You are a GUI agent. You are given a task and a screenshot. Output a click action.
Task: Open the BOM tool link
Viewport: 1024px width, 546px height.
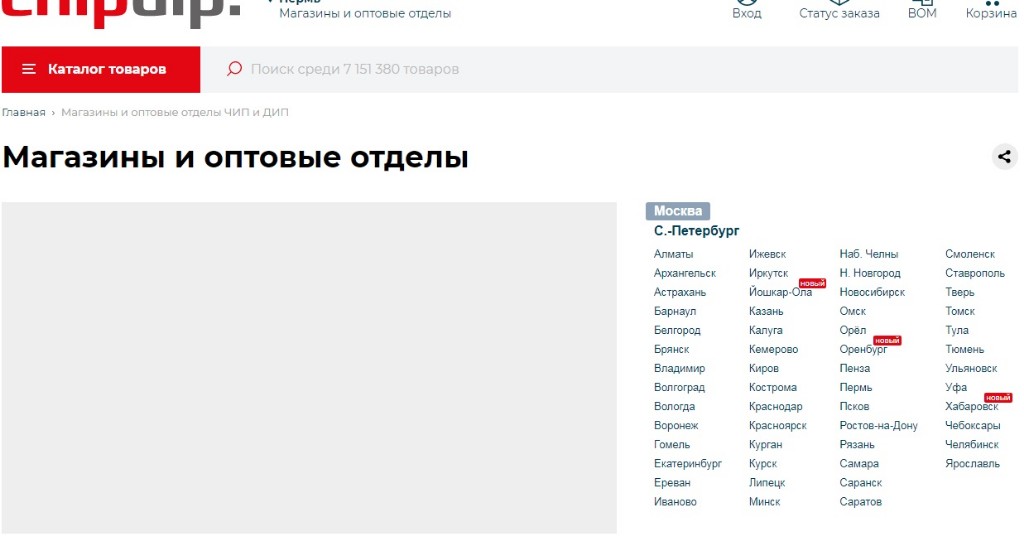point(922,10)
